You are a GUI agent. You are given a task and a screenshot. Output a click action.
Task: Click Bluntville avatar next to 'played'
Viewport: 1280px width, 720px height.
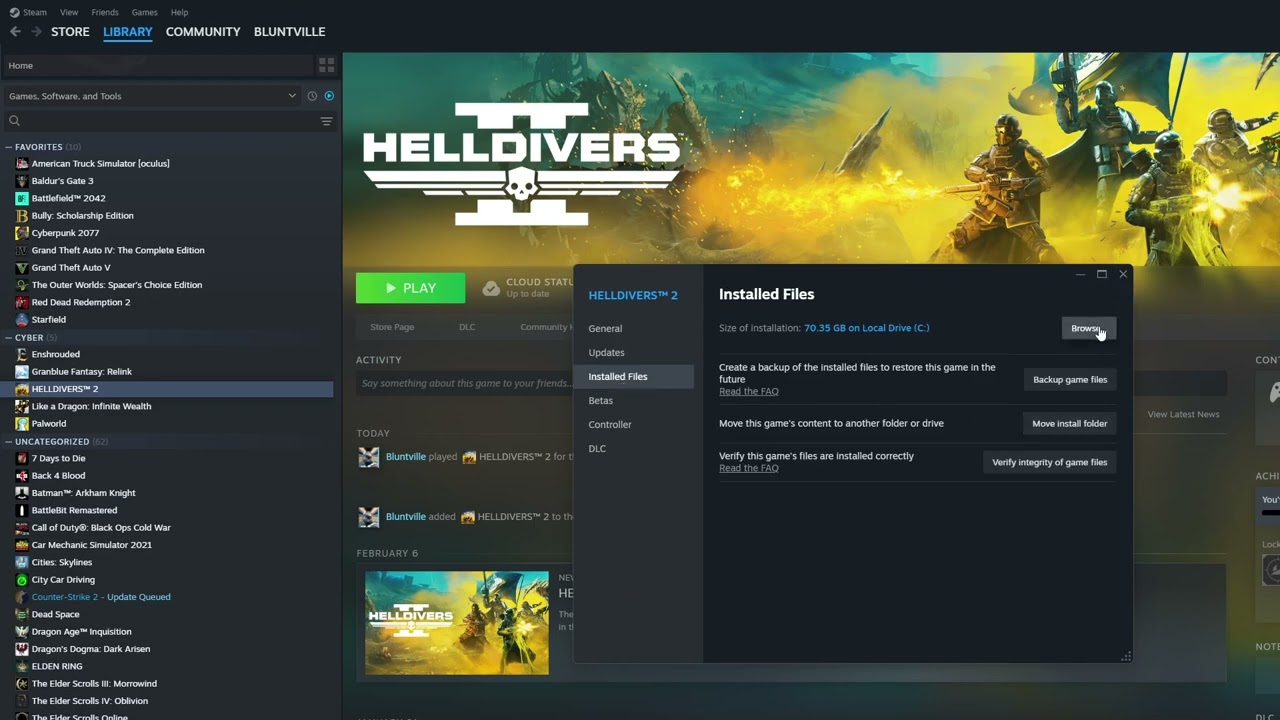[x=369, y=457]
